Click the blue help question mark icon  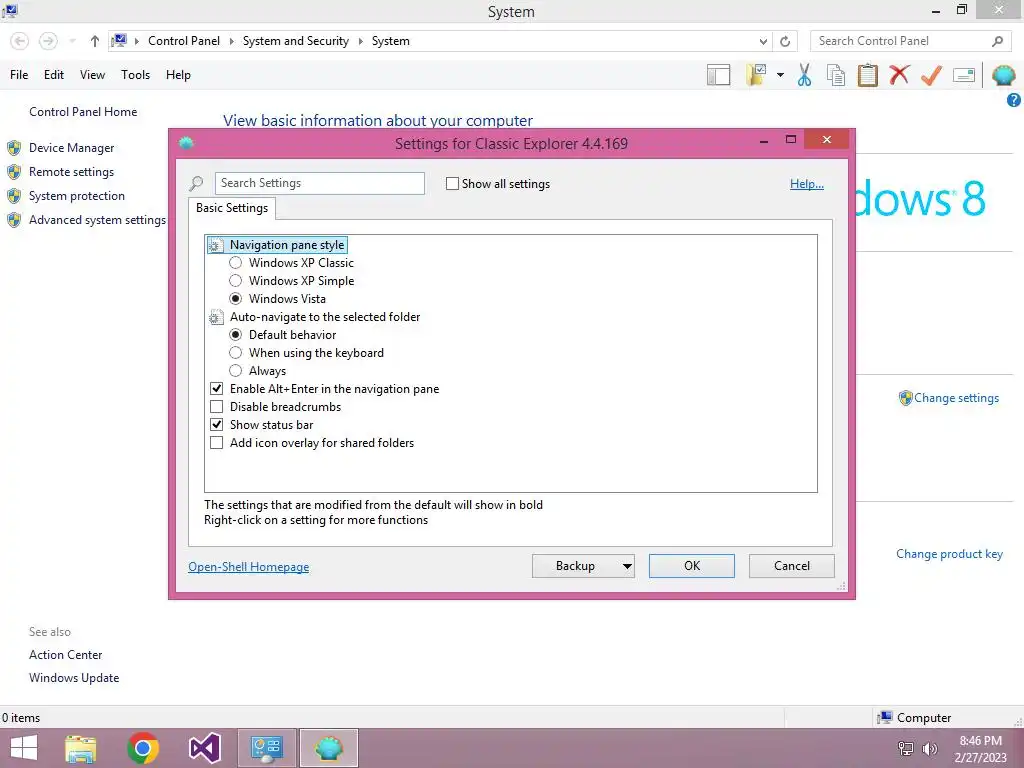point(1014,100)
